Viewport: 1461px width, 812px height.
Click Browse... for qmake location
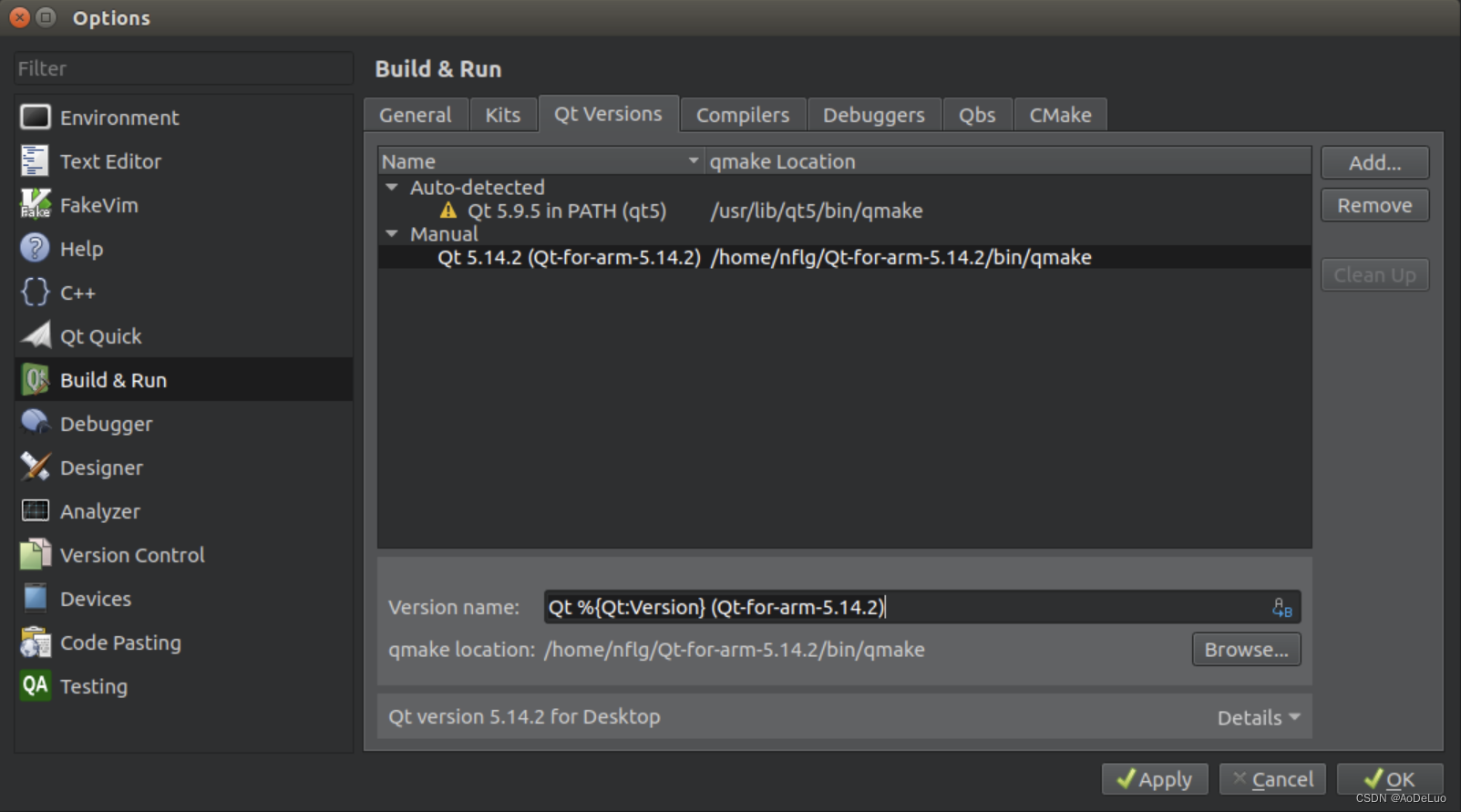click(1246, 650)
